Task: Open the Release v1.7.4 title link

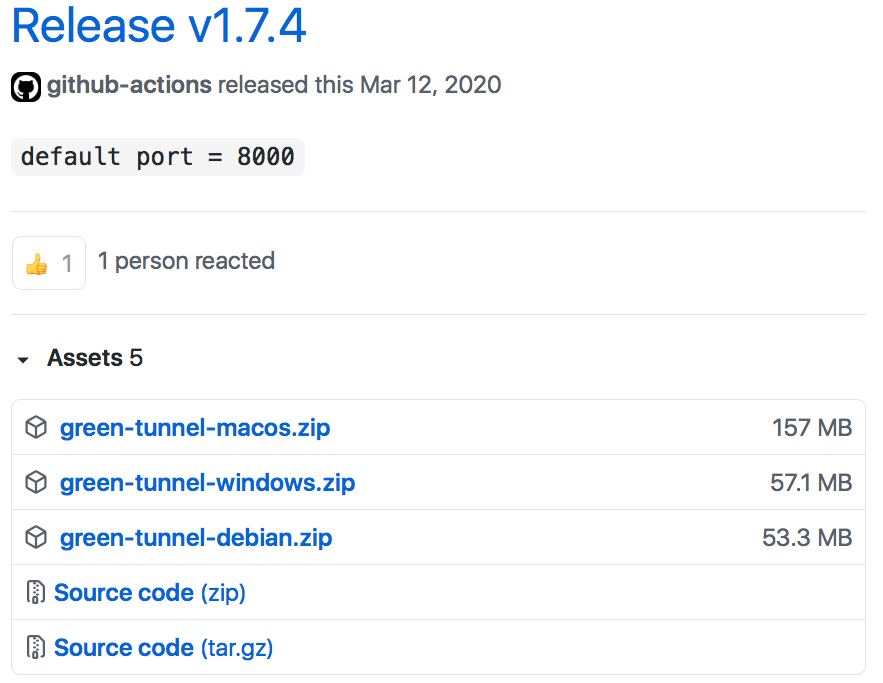Action: (x=159, y=26)
